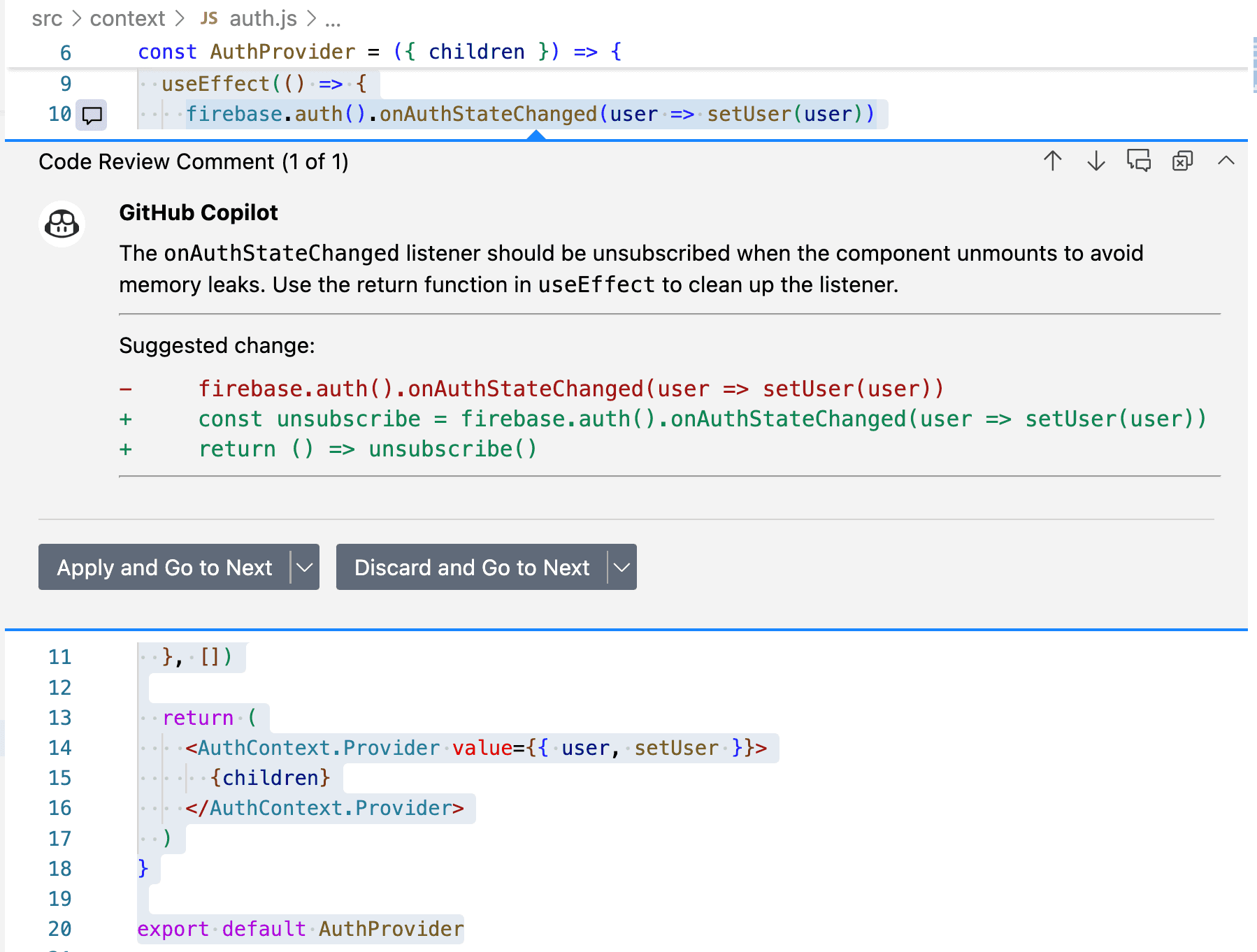Go to next review comment arrow

1096,161
